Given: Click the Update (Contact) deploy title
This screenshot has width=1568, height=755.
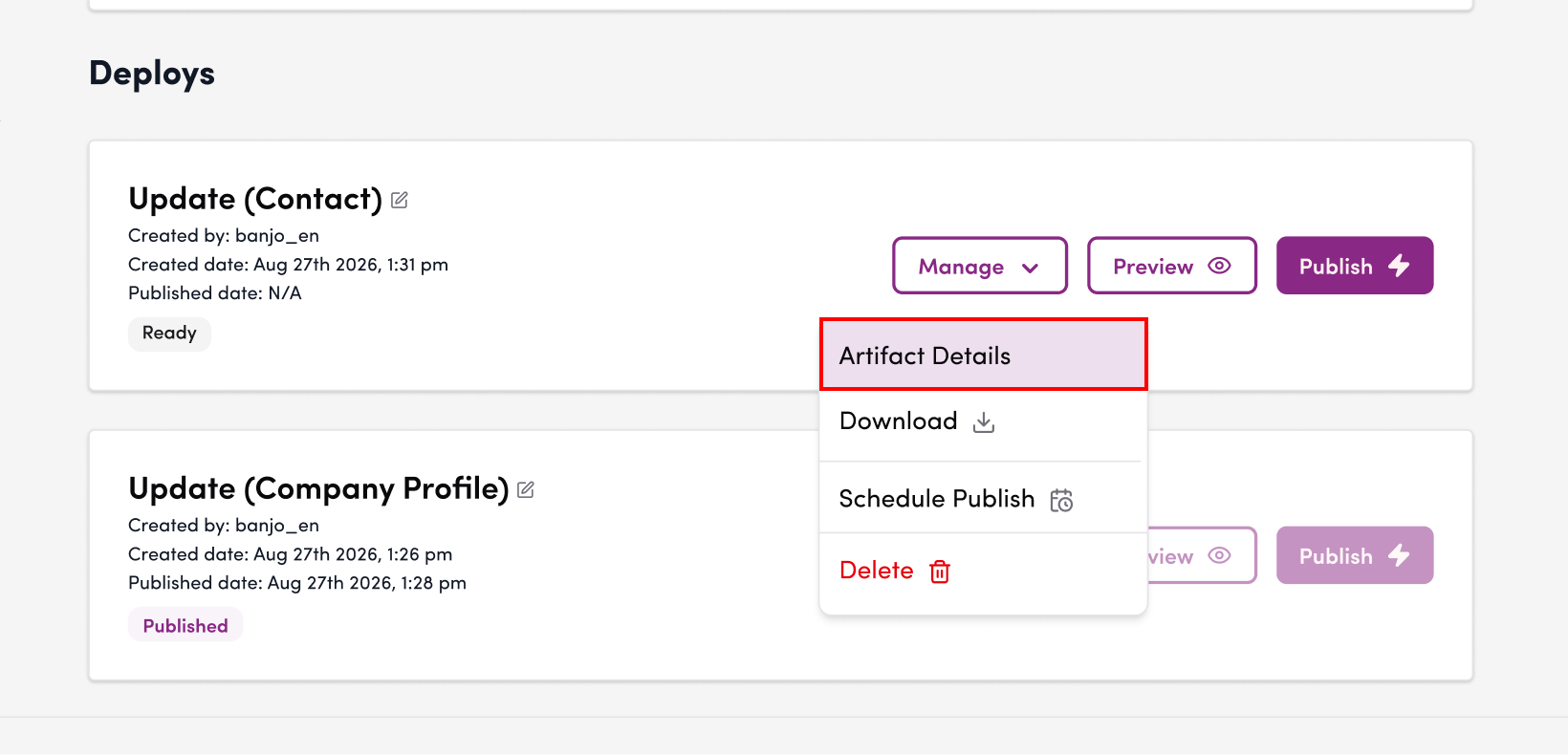Looking at the screenshot, I should click(255, 199).
